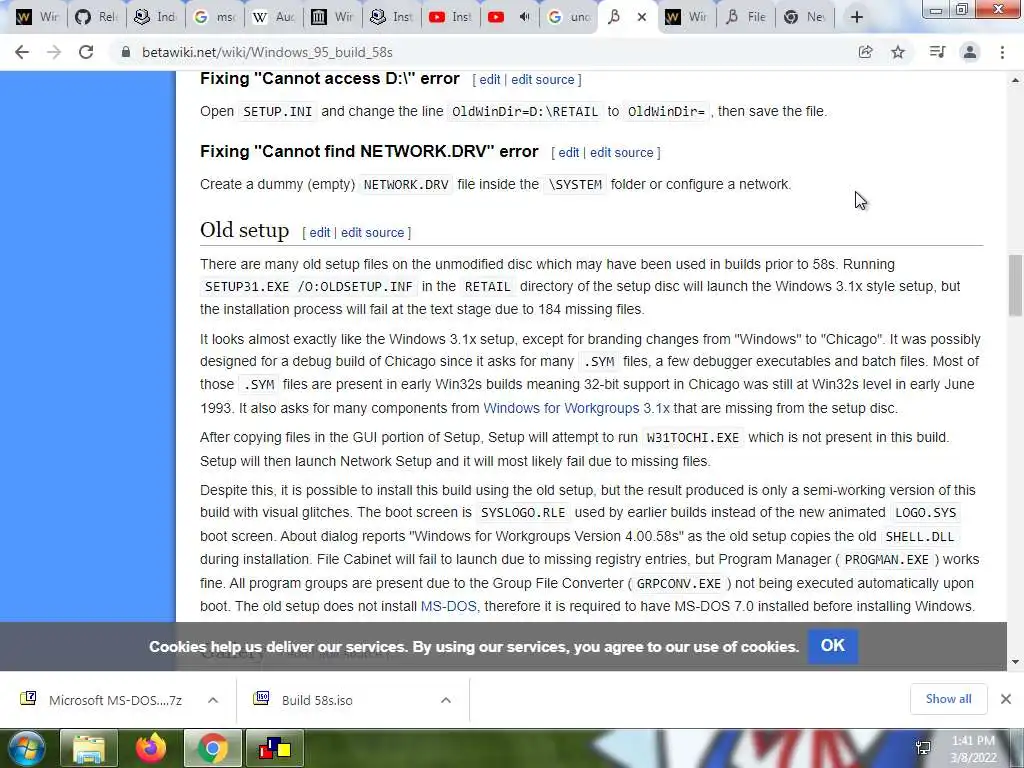The width and height of the screenshot is (1024, 768).
Task: Bookmark this page with the star
Action: [898, 52]
